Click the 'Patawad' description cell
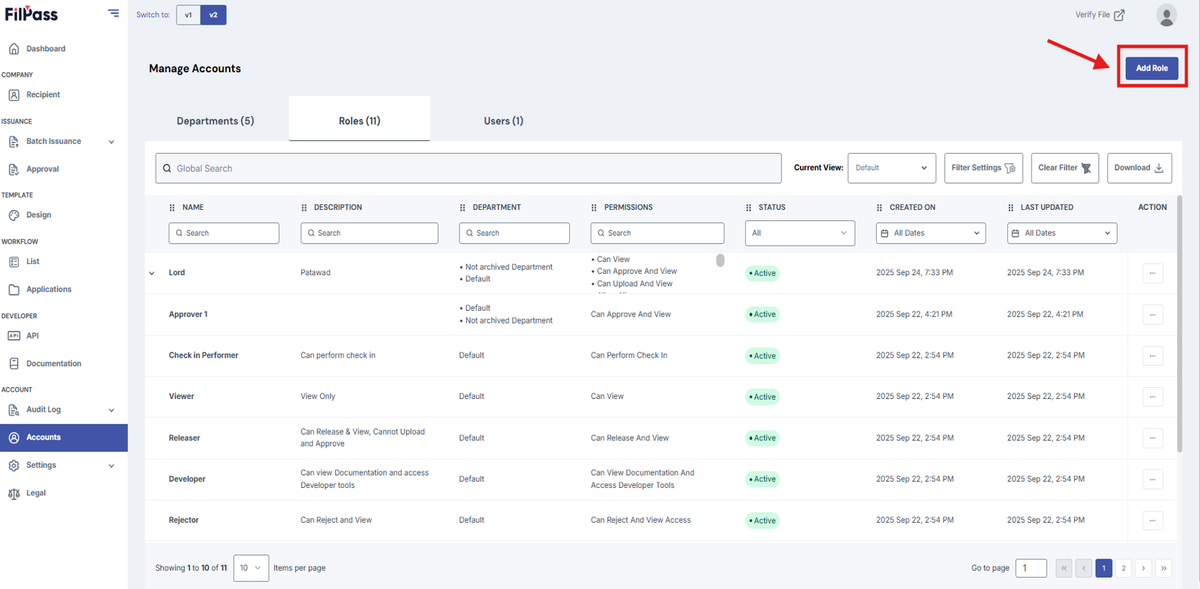 pyautogui.click(x=318, y=273)
